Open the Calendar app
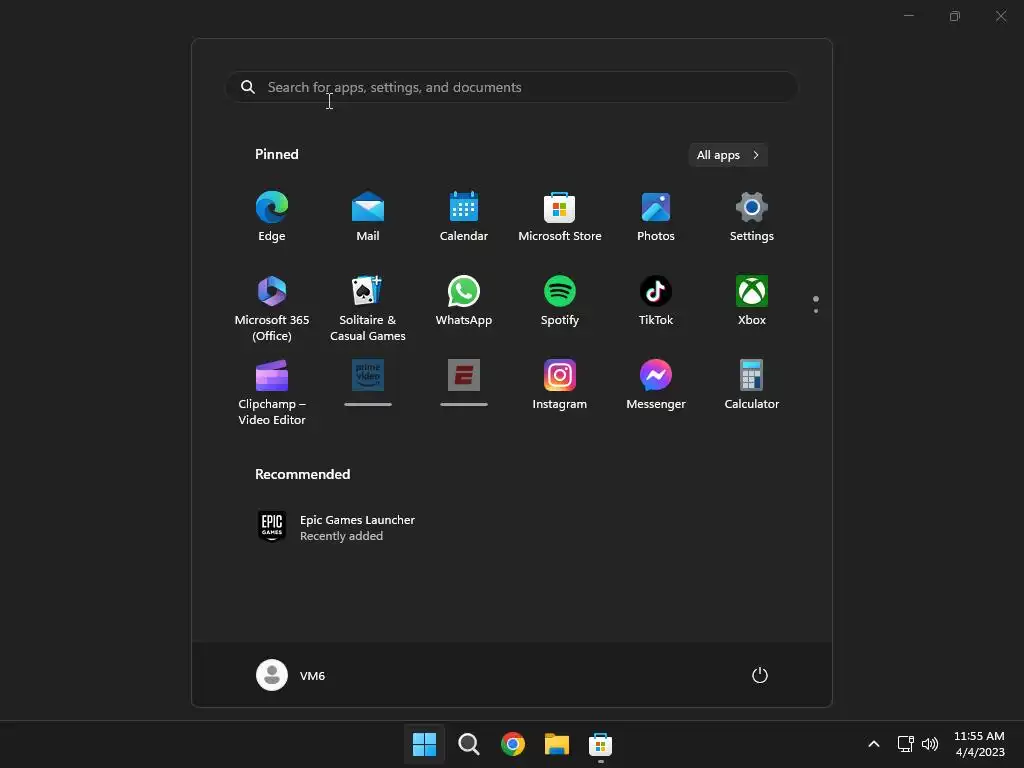The width and height of the screenshot is (1024, 768). [x=464, y=216]
